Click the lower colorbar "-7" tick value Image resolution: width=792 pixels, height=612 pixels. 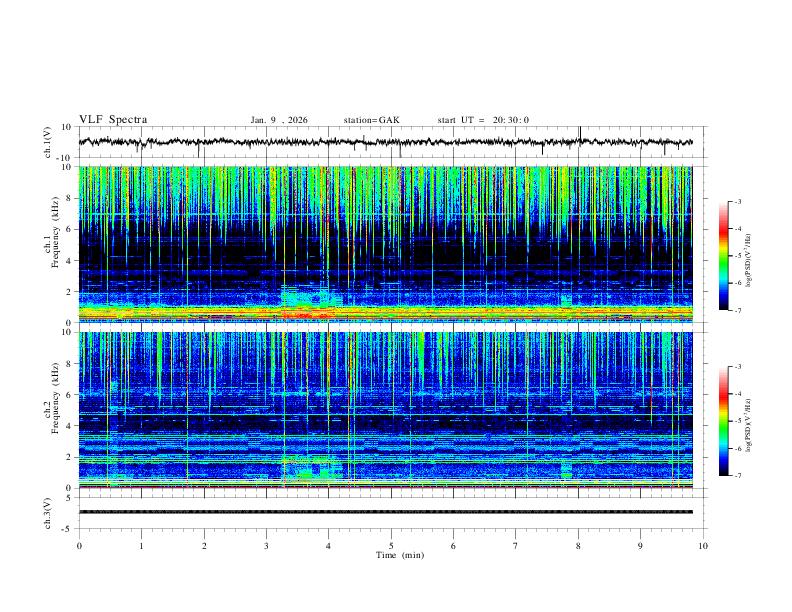pos(738,476)
